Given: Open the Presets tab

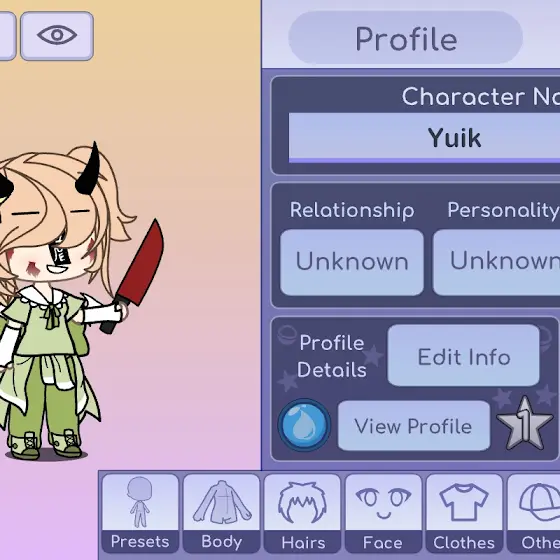Looking at the screenshot, I should point(140,513).
